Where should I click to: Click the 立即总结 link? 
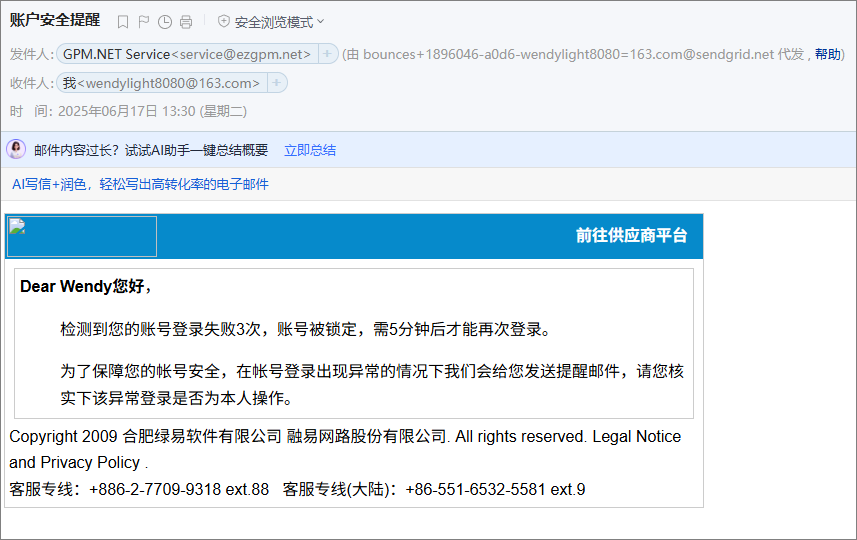pos(310,150)
